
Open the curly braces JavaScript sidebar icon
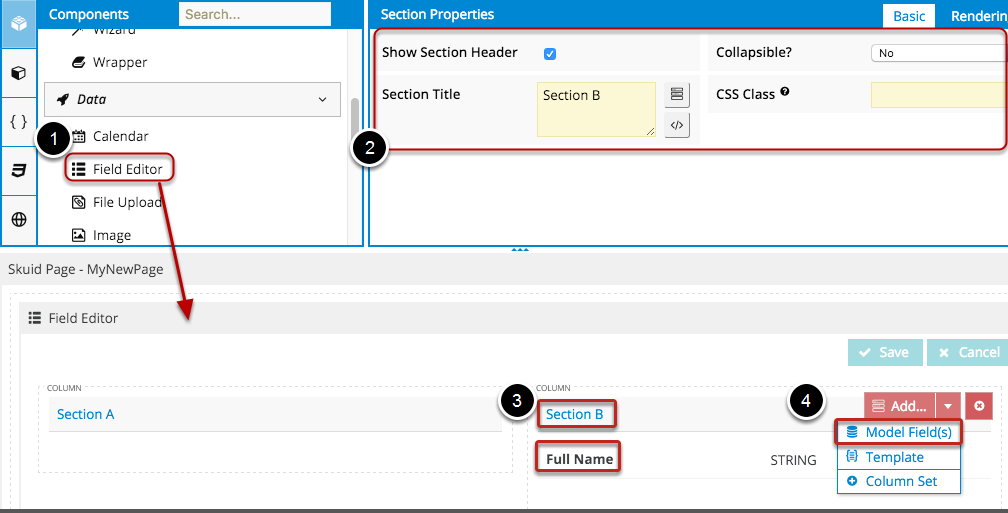click(x=18, y=122)
